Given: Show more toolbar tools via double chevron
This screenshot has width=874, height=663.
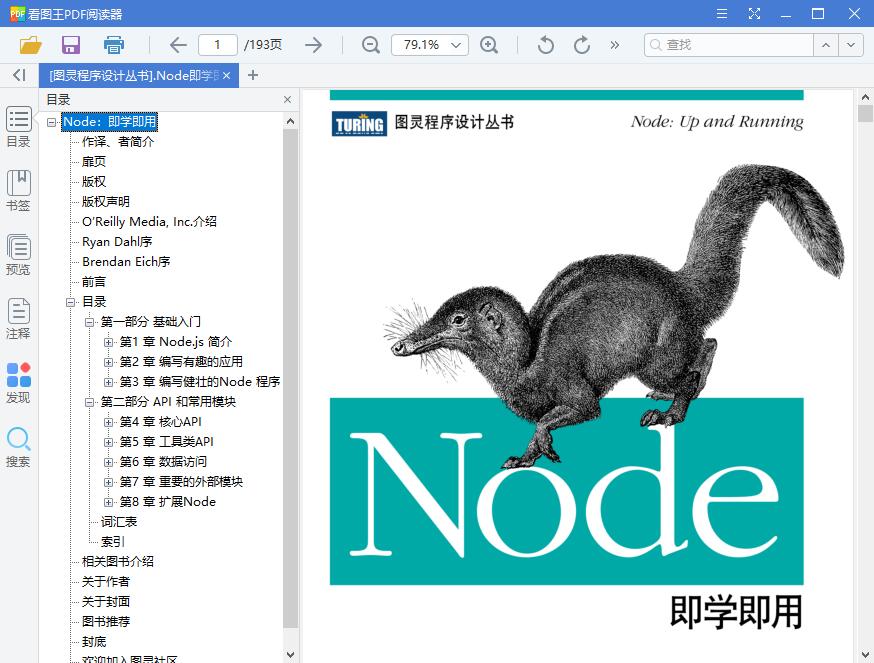Looking at the screenshot, I should coord(614,45).
